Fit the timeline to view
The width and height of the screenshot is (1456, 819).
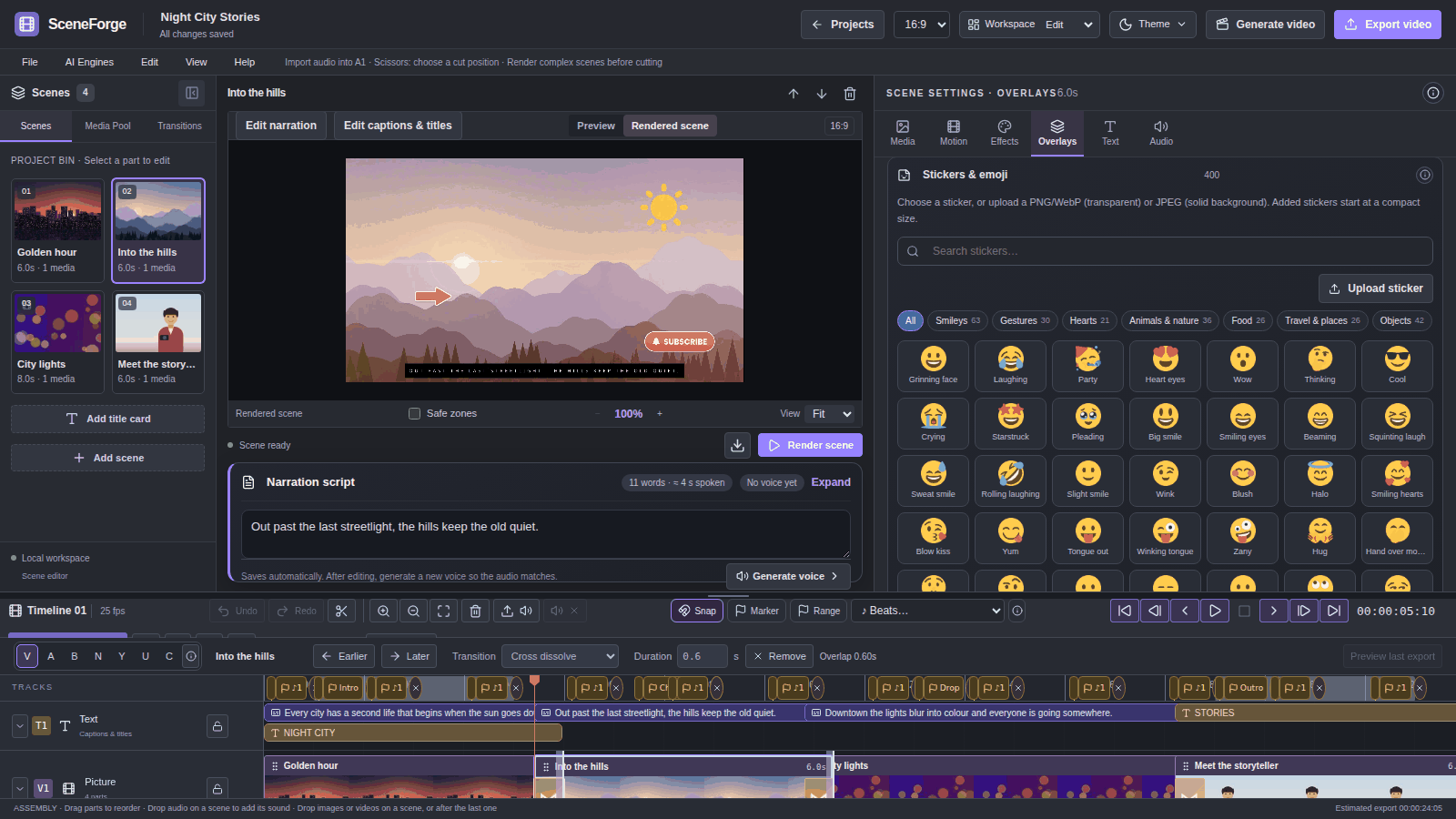coord(443,611)
